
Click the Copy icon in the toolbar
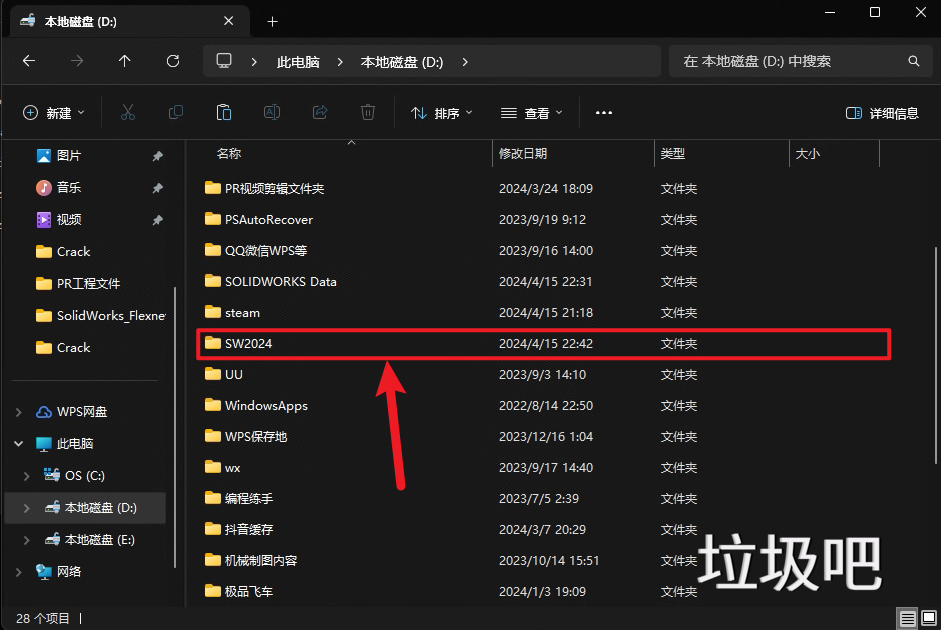click(175, 112)
